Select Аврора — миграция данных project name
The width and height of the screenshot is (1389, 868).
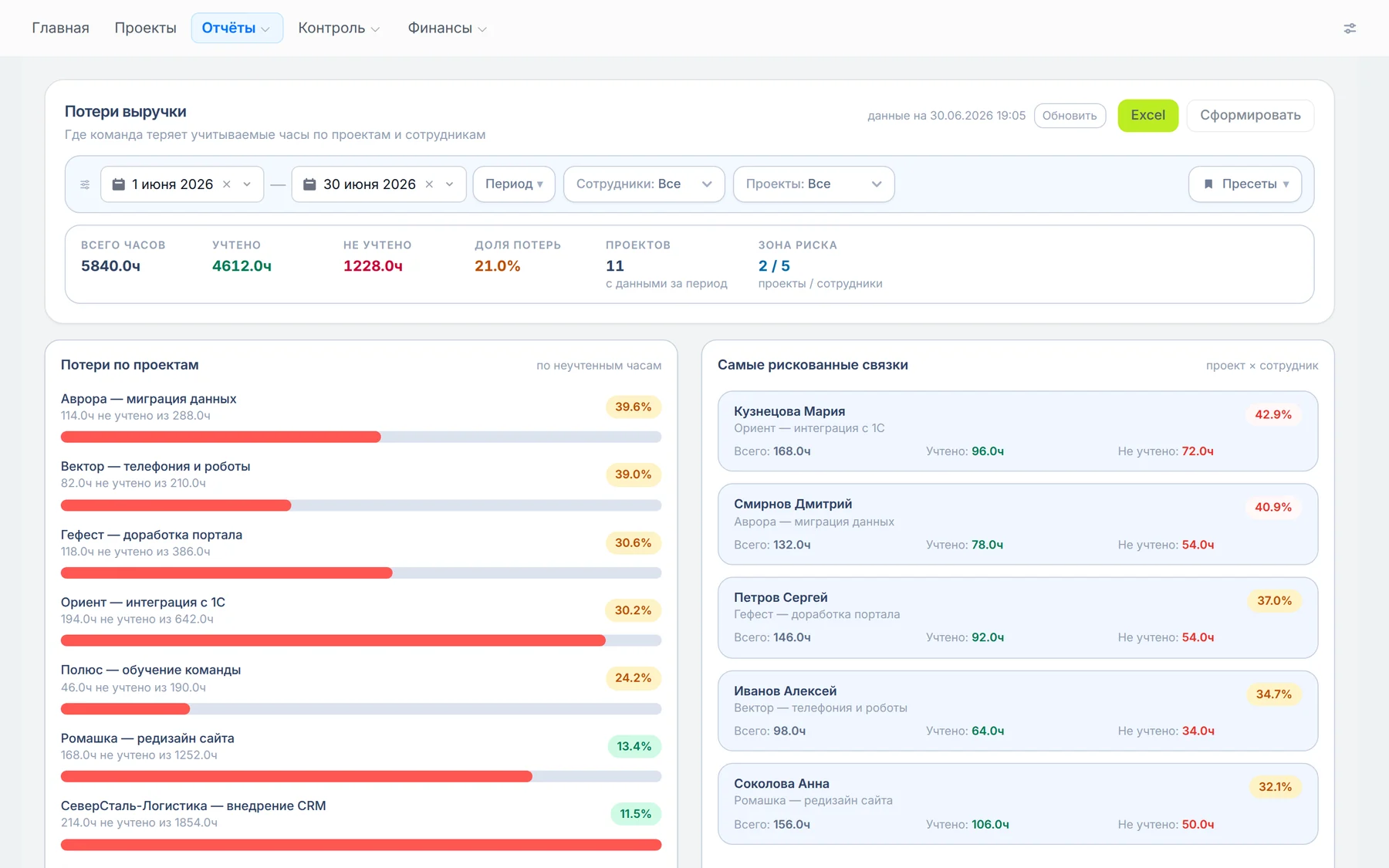pyautogui.click(x=149, y=399)
